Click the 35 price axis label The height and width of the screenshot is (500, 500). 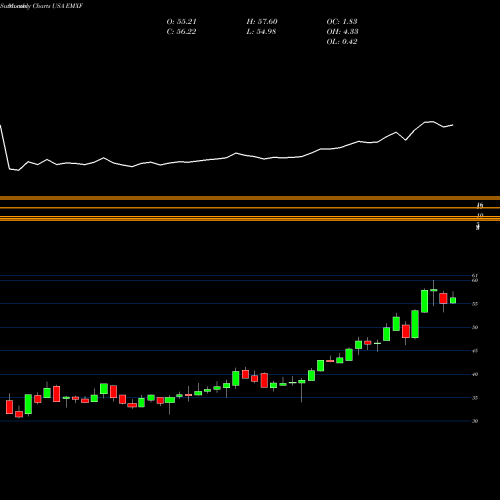tap(475, 398)
